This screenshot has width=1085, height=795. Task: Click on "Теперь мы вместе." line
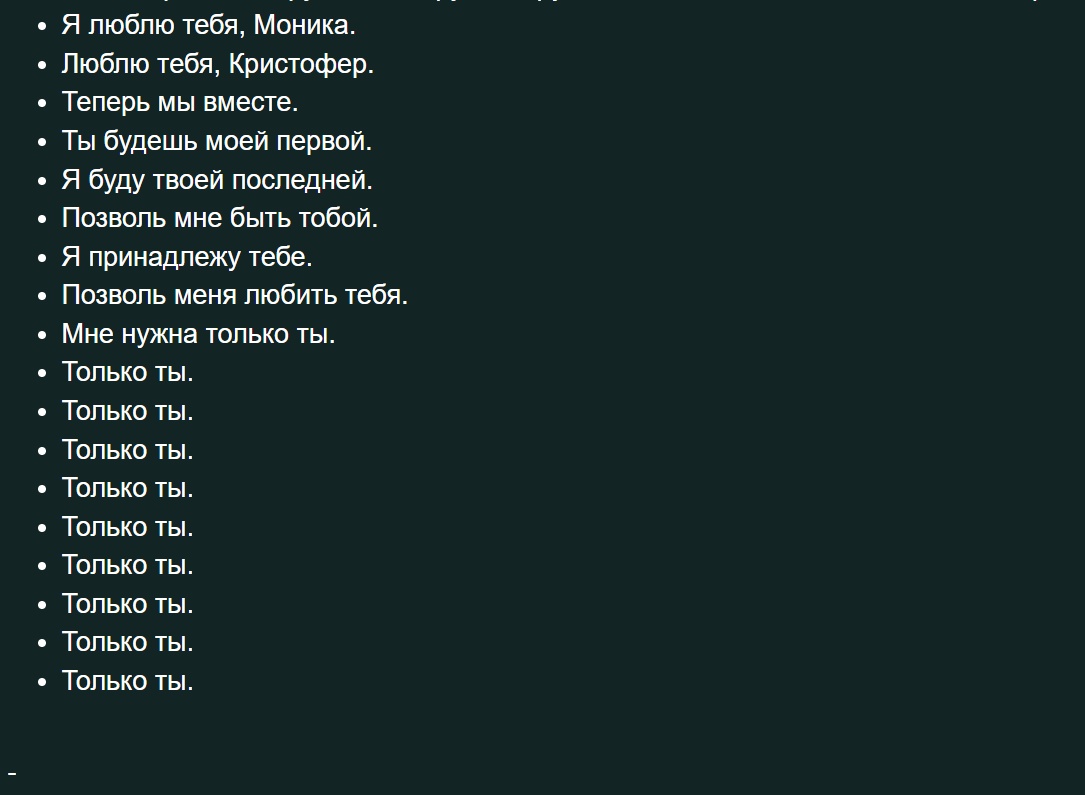[180, 102]
